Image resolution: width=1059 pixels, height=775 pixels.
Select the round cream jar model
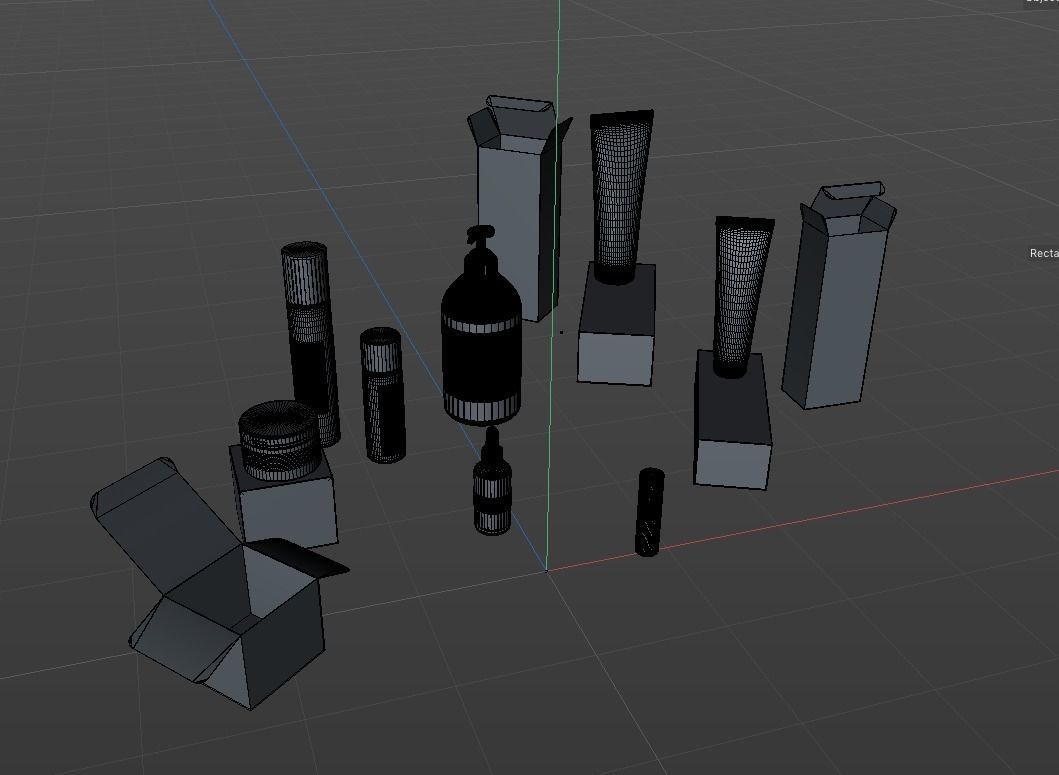click(278, 441)
